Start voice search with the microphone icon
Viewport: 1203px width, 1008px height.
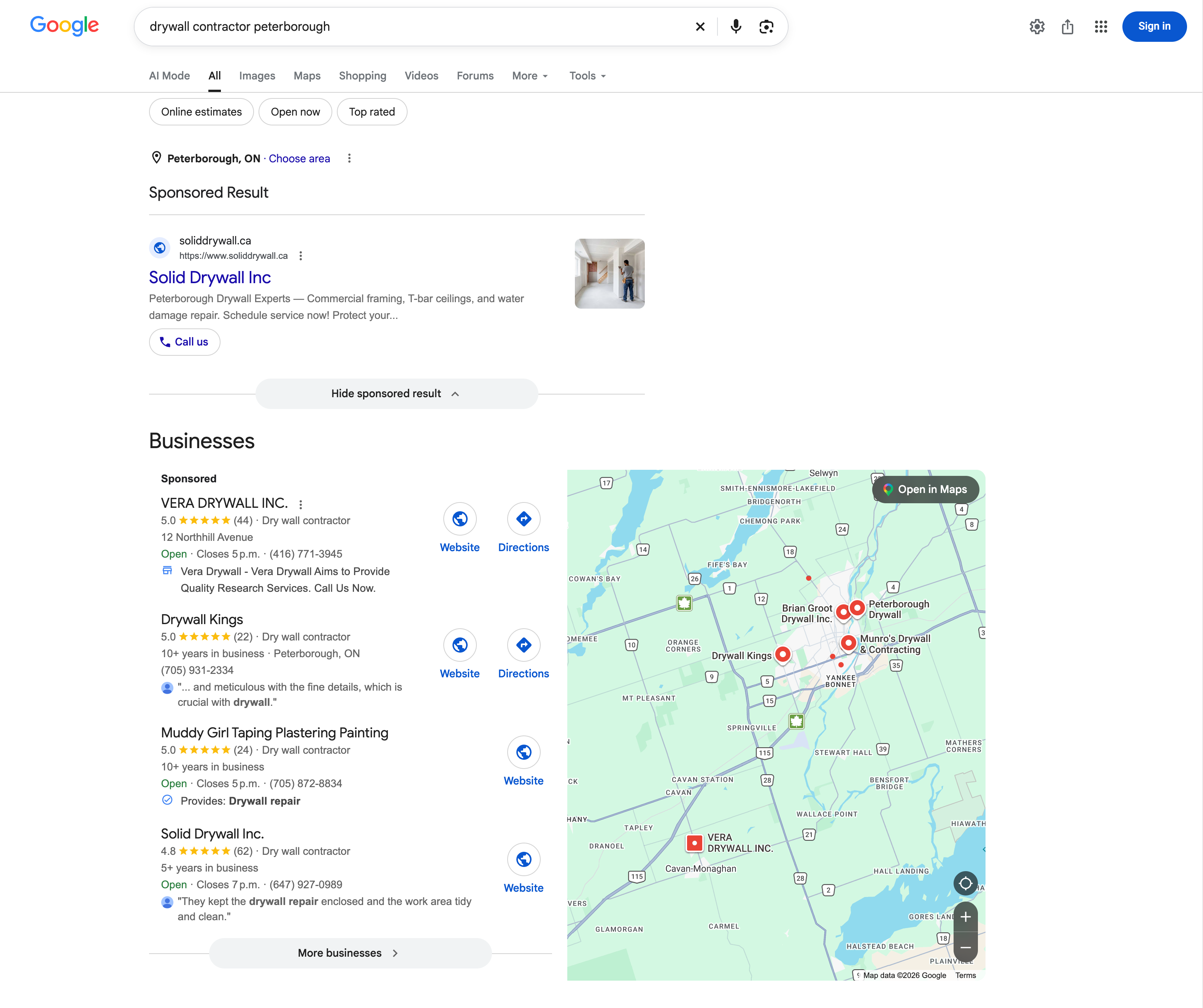[x=736, y=26]
